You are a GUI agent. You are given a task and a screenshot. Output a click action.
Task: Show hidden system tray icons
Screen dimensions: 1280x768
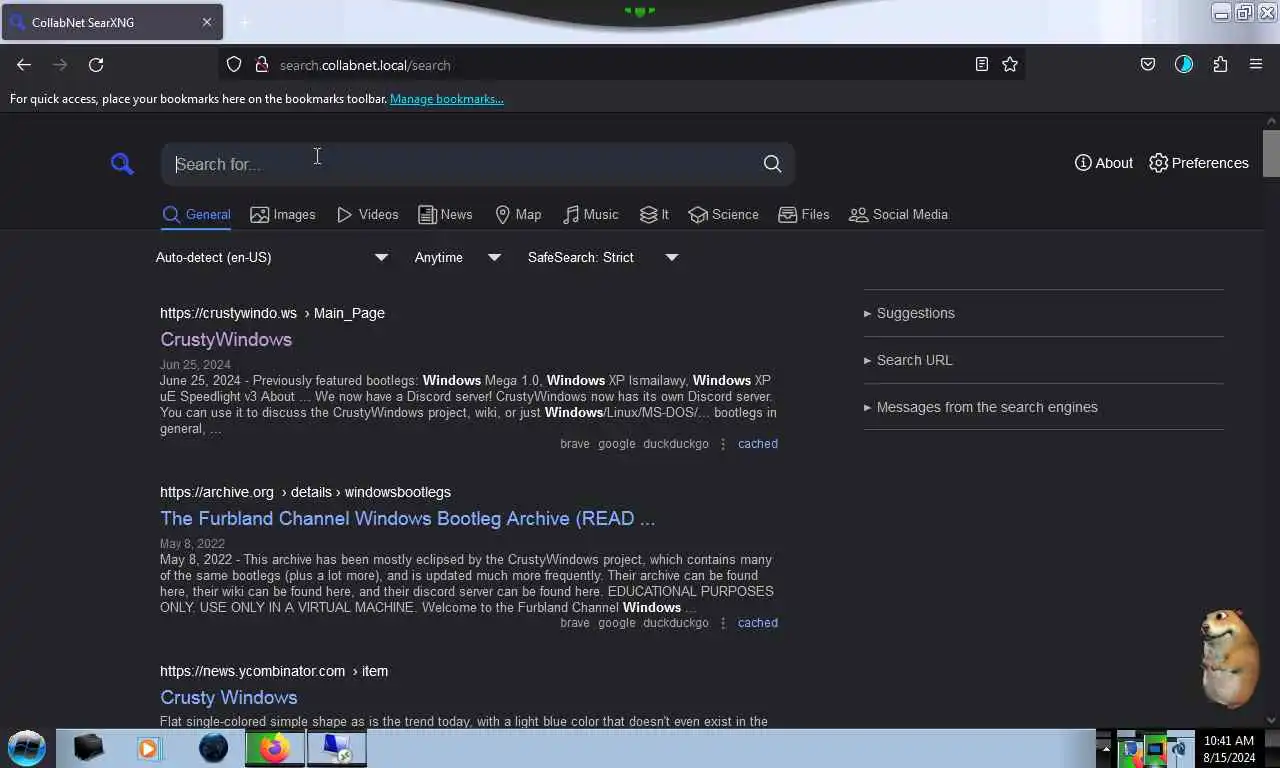tap(1106, 749)
